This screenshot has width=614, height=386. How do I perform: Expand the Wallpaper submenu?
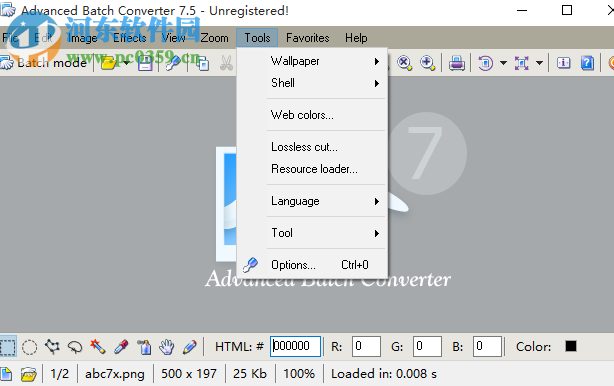[312, 61]
